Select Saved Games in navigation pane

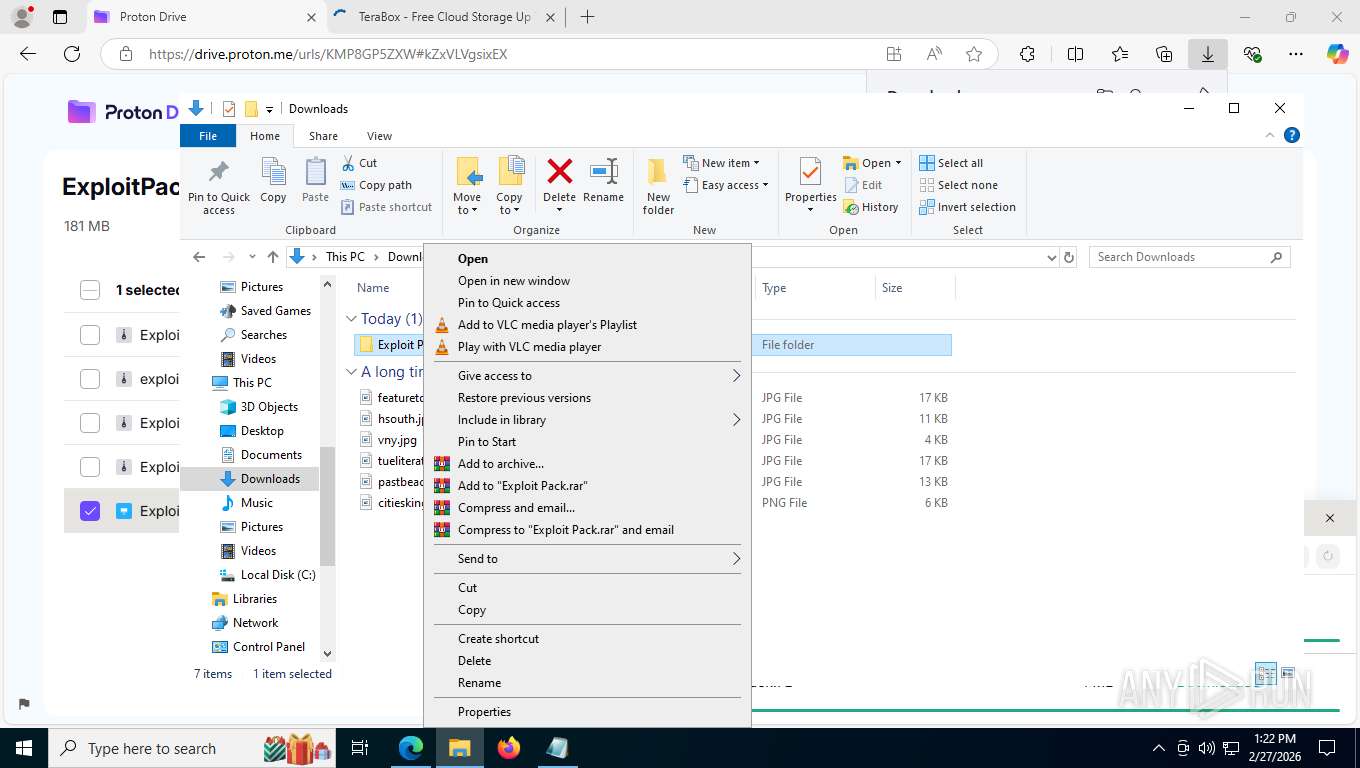[265, 311]
